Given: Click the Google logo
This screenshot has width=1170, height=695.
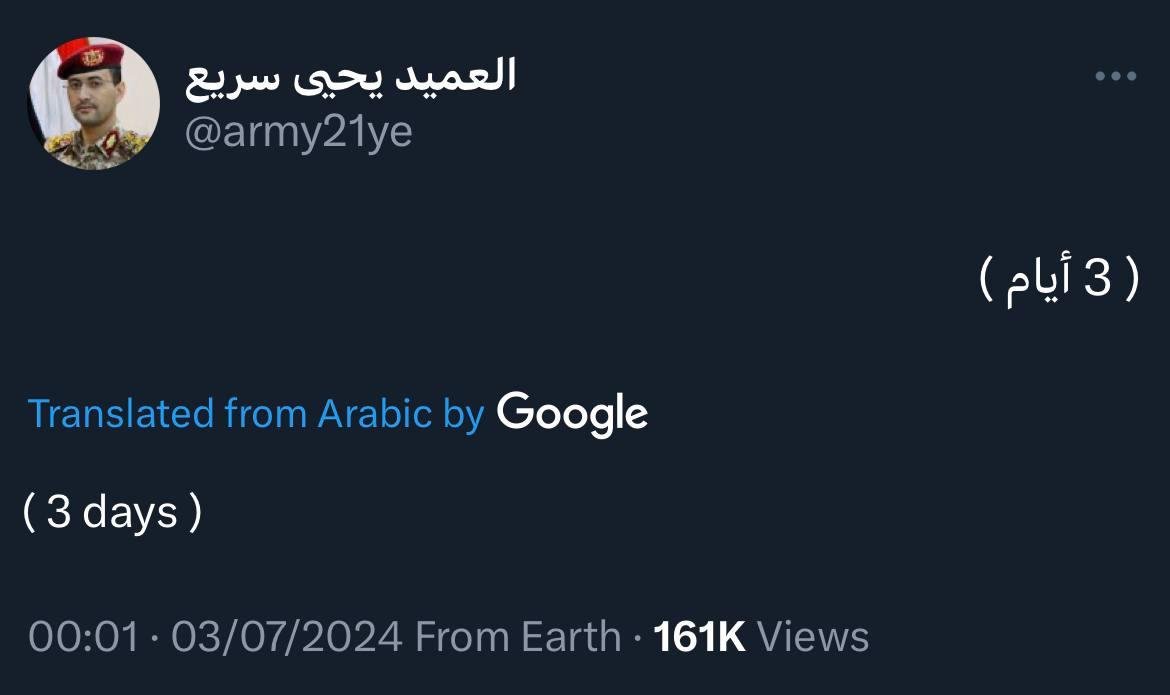Looking at the screenshot, I should (572, 413).
